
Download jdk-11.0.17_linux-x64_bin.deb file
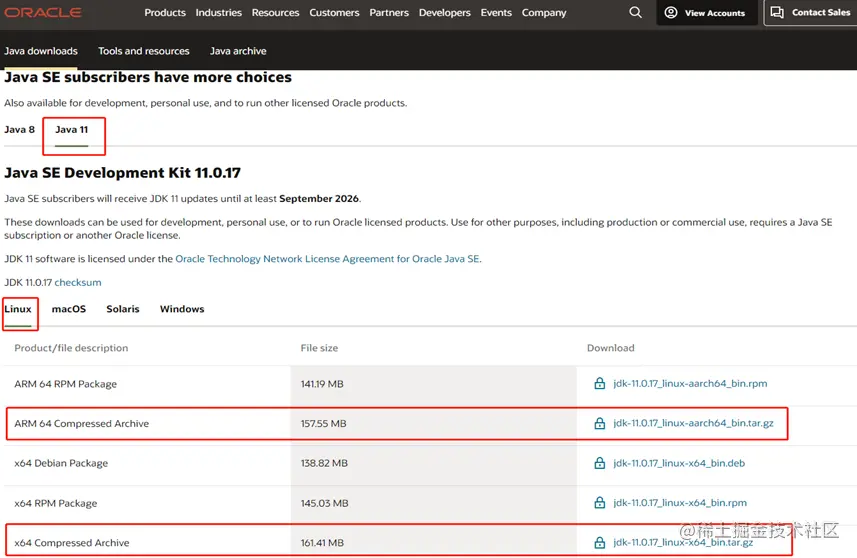(x=678, y=464)
